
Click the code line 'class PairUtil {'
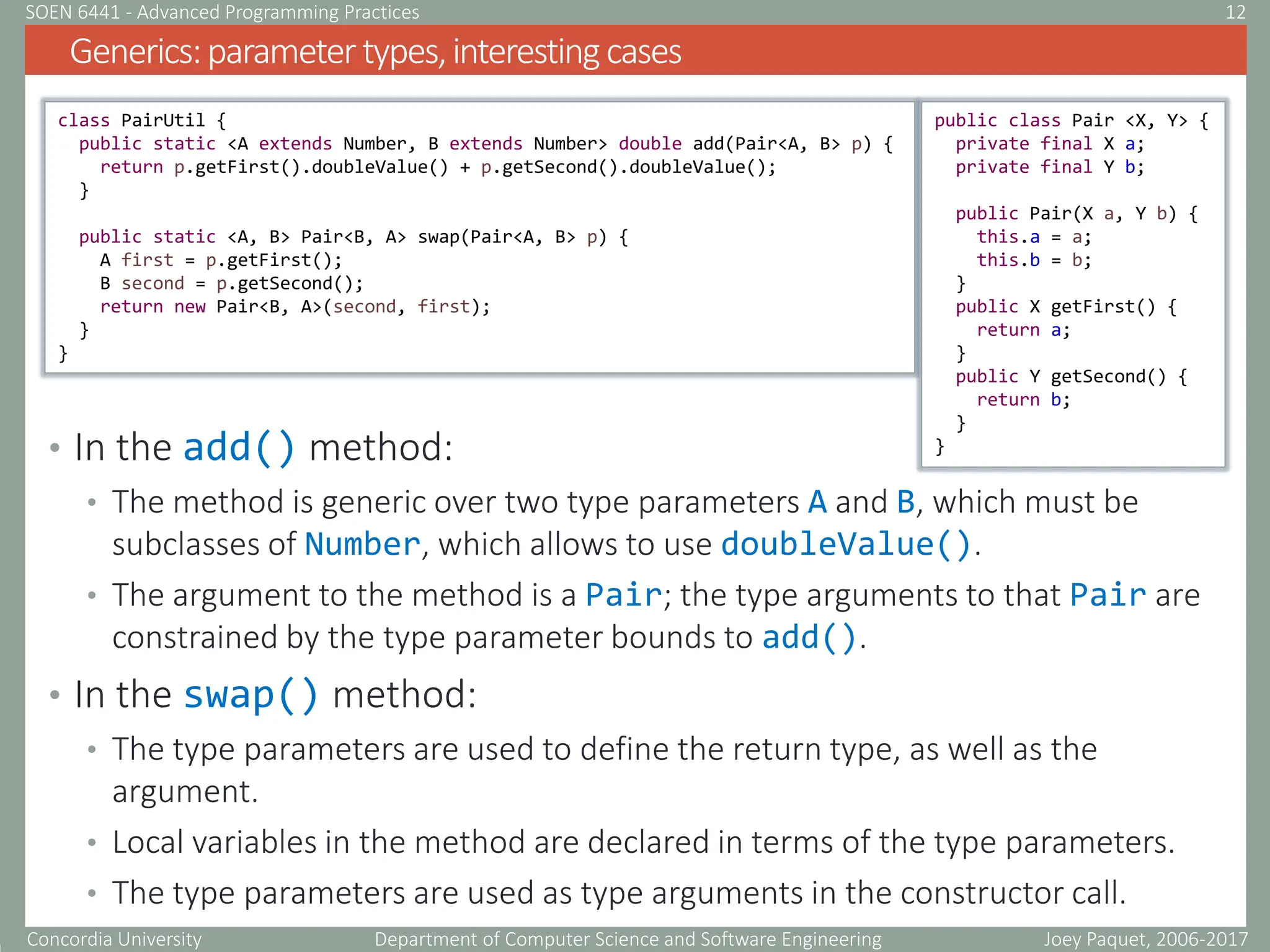coord(142,120)
